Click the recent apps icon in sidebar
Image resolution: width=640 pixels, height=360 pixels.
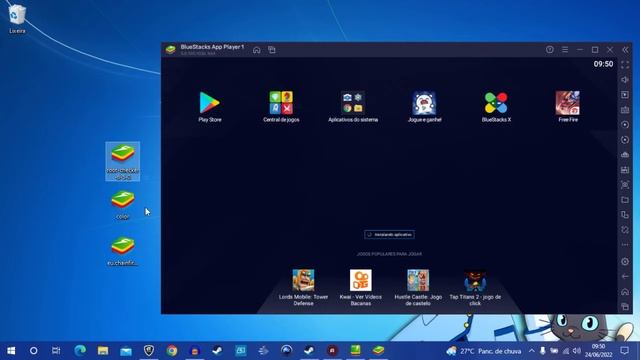coord(625,307)
